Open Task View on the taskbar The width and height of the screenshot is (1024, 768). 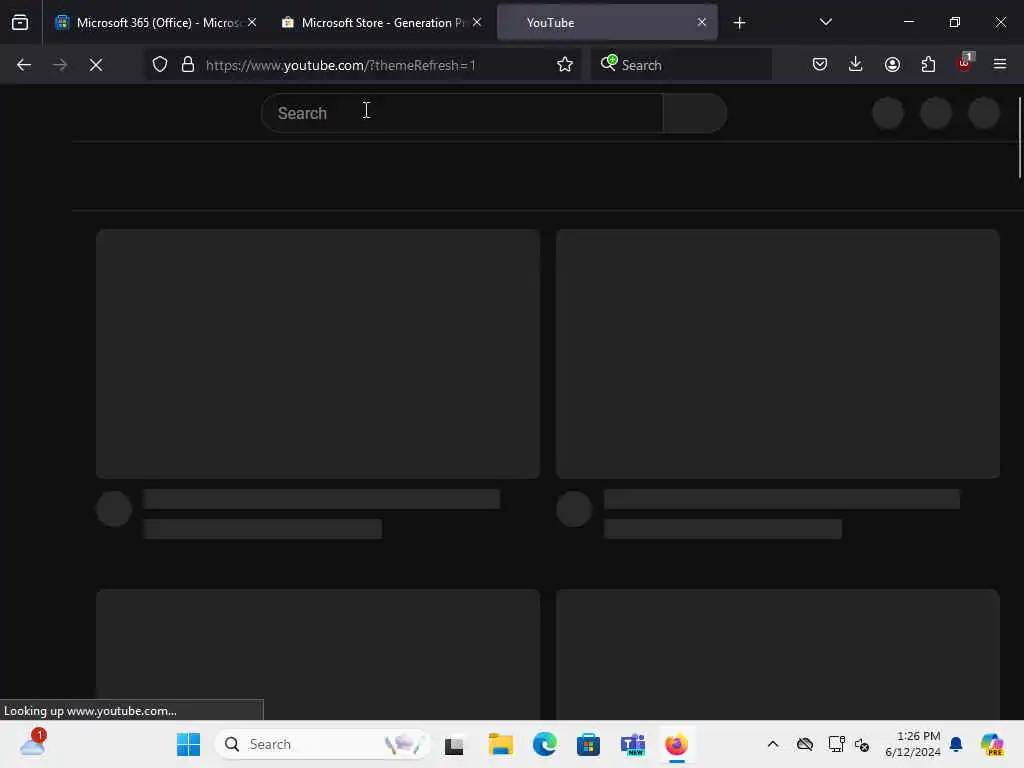(454, 744)
